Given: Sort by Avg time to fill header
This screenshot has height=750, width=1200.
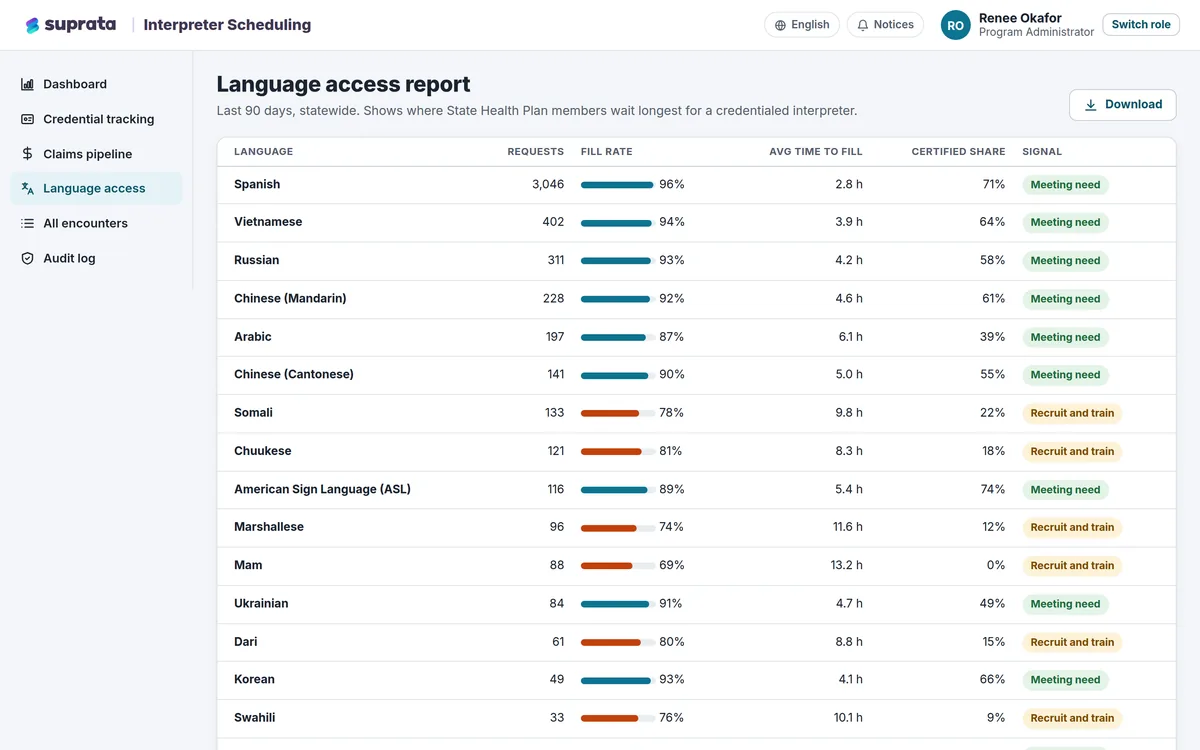Looking at the screenshot, I should 815,152.
